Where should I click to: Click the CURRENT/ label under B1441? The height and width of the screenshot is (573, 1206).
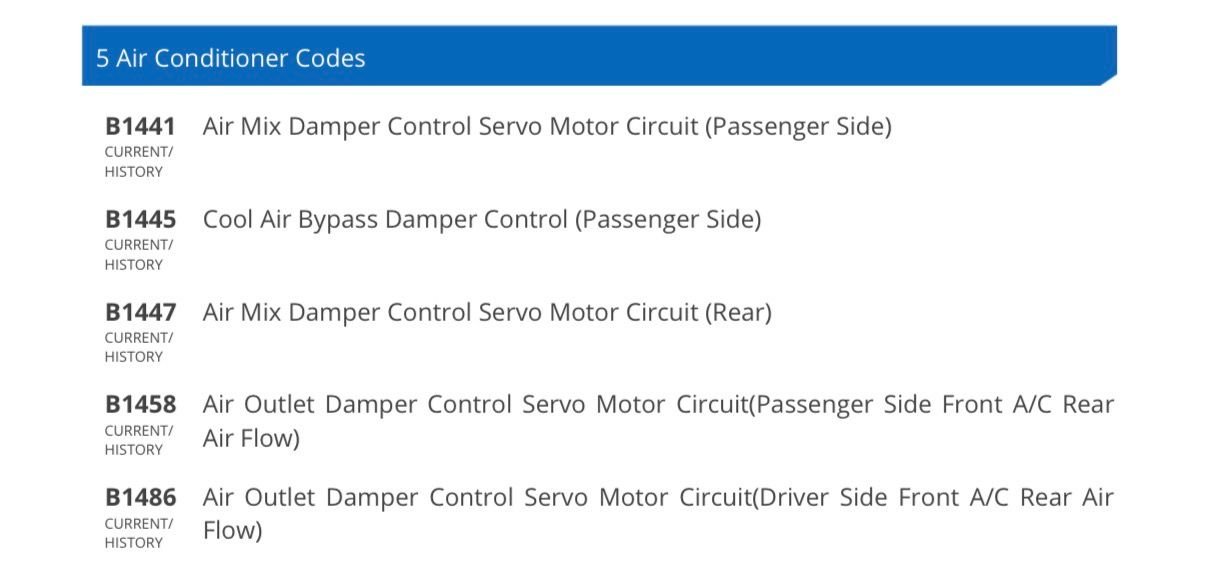pos(138,152)
